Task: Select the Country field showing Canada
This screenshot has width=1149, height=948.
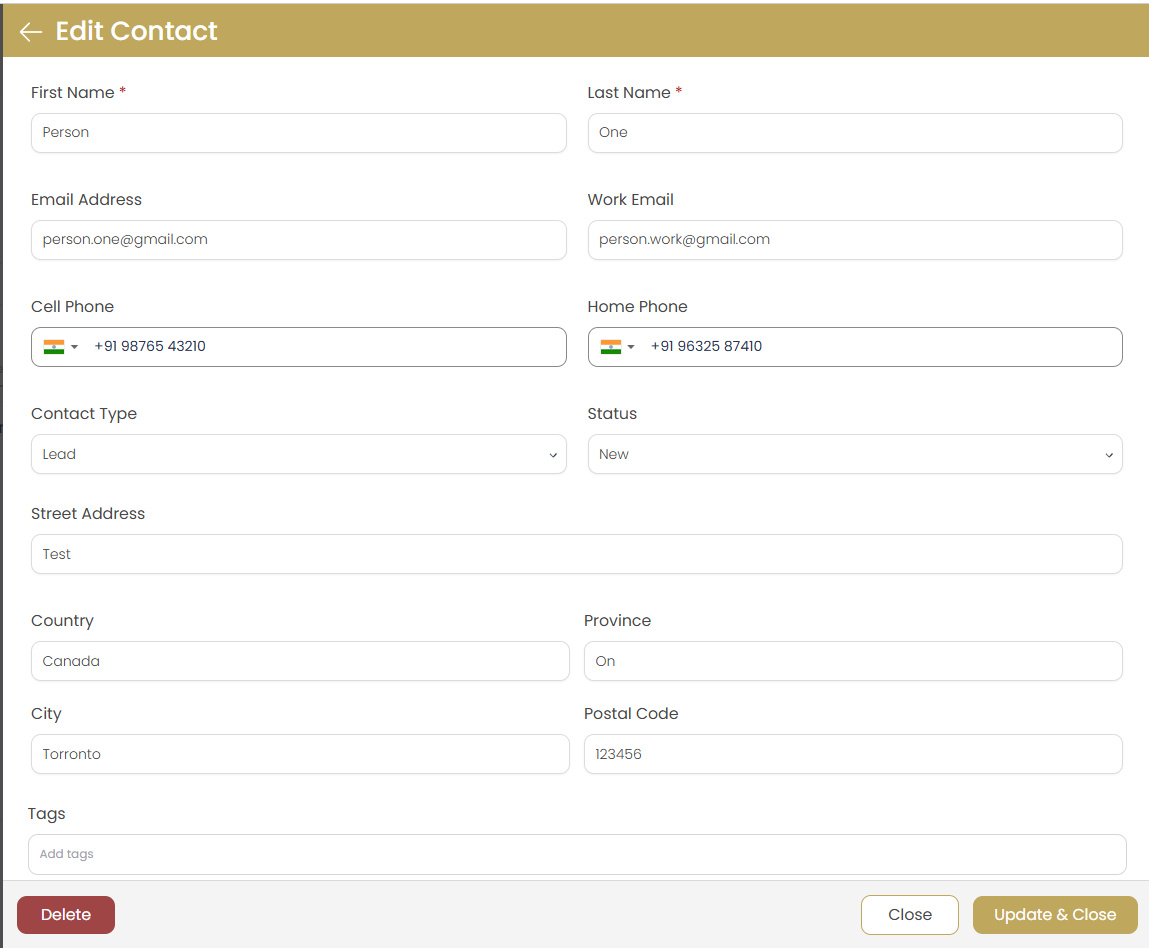Action: [300, 660]
